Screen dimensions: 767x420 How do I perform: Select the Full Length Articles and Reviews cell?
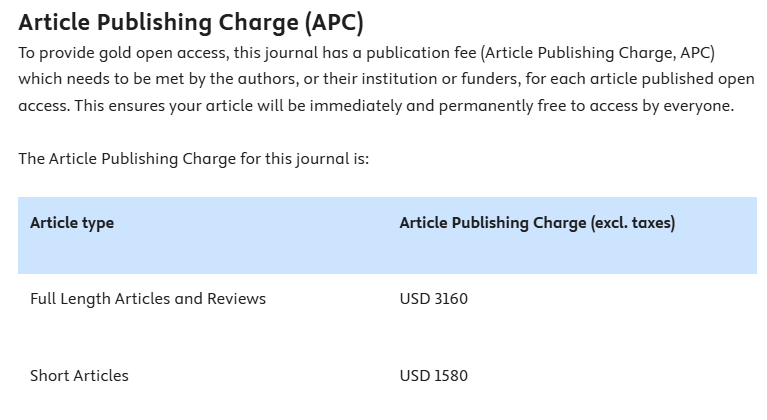click(148, 299)
